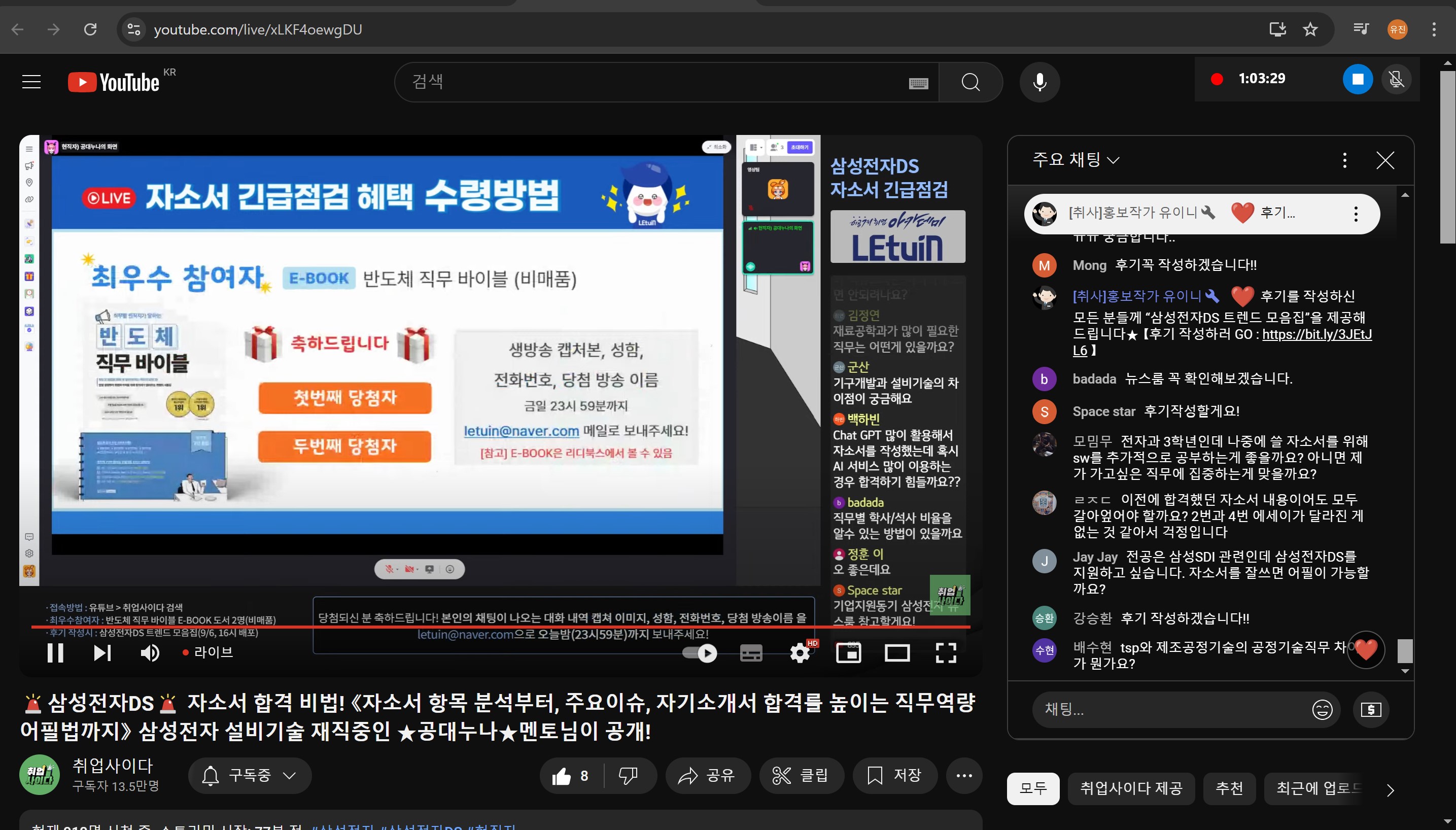Viewport: 1456px width, 830px height.
Task: Select the 취업사이다 제공 filter chip
Action: coord(1131,788)
